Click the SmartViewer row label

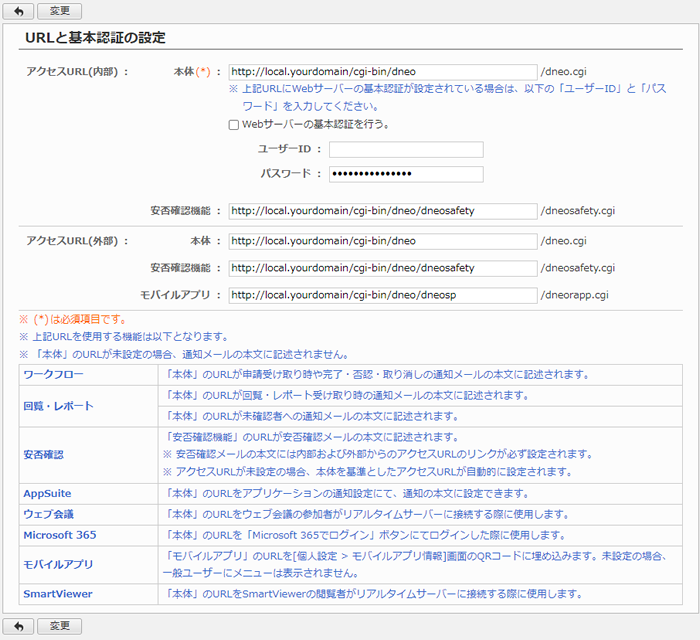[x=56, y=593]
